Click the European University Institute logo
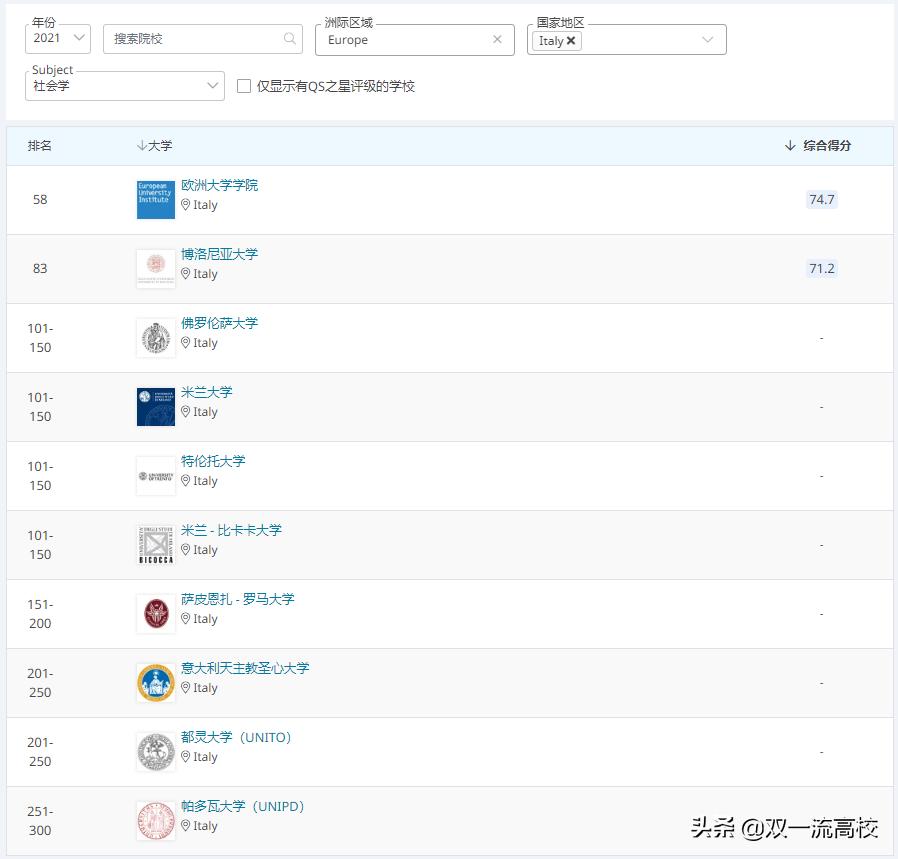 tap(155, 198)
